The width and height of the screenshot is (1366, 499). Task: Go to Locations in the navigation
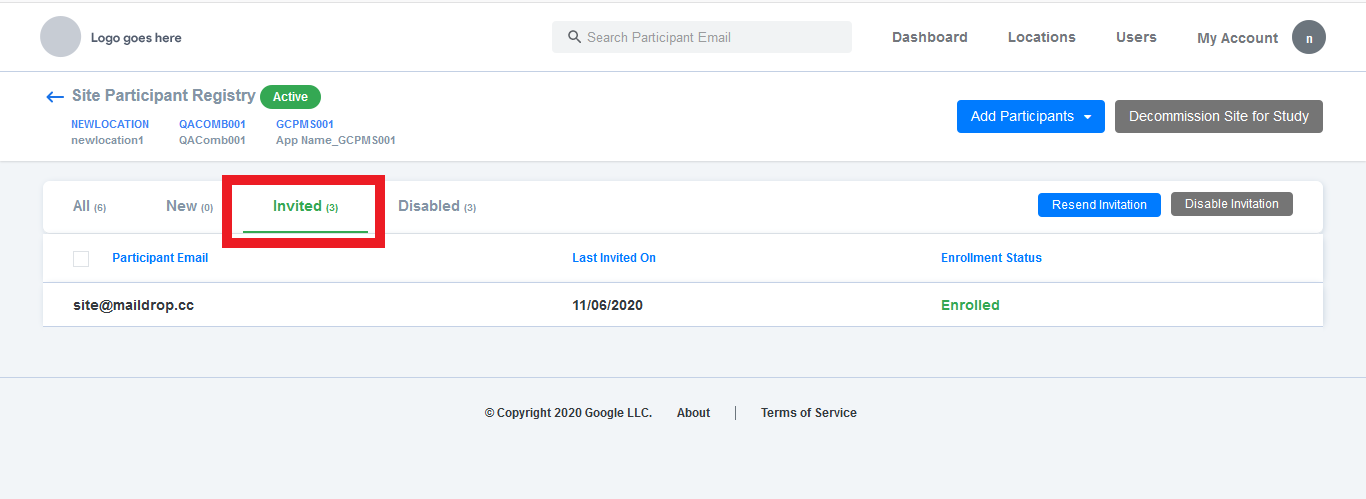(1042, 37)
